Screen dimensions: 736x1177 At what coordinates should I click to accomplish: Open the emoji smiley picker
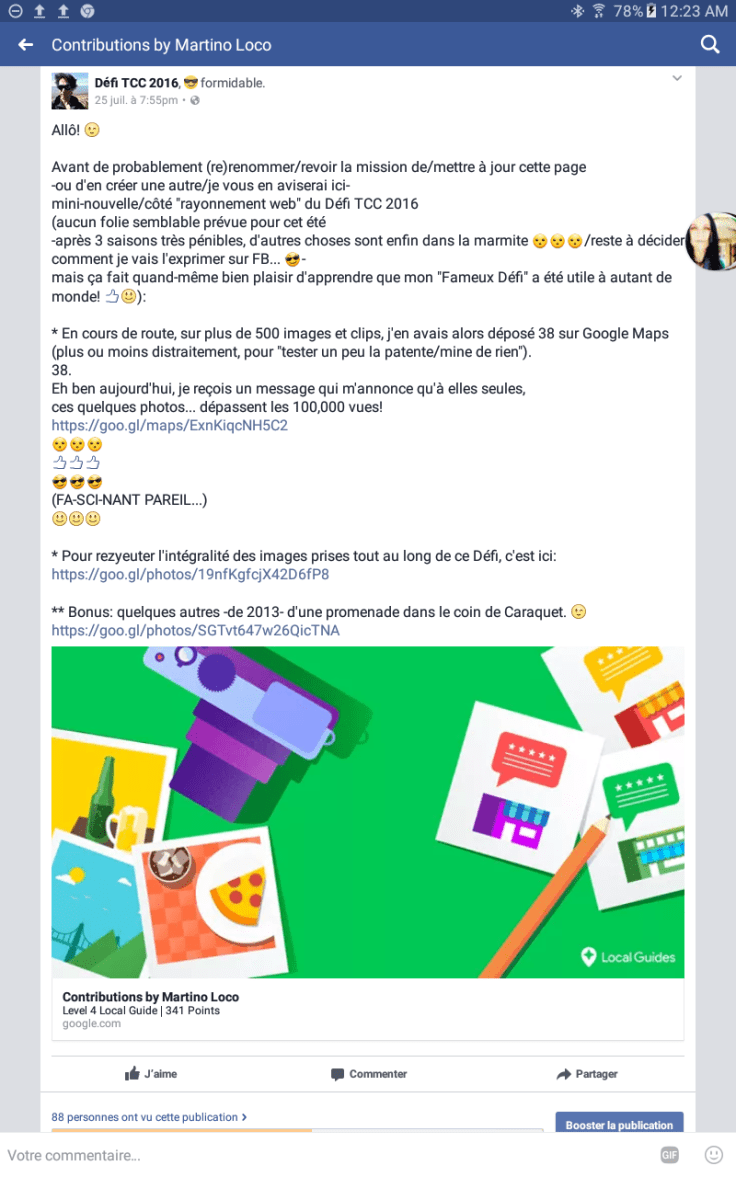tap(713, 1155)
